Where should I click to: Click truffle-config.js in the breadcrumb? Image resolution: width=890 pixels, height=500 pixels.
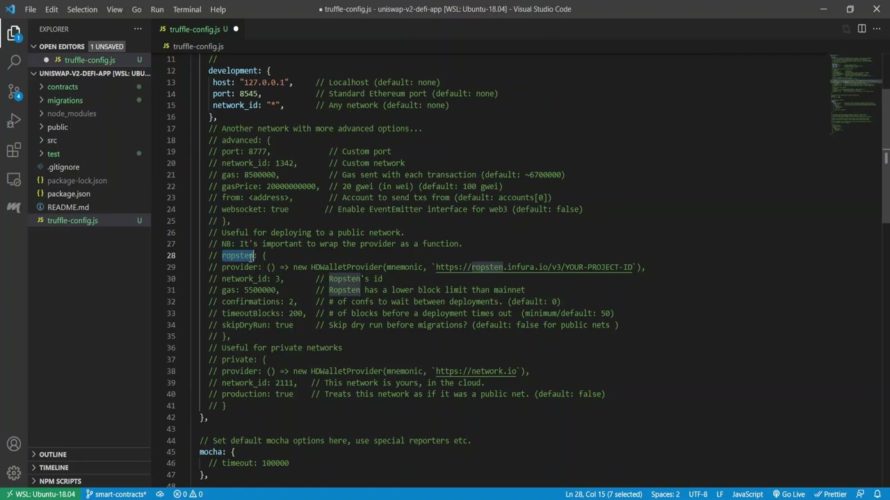pyautogui.click(x=198, y=46)
